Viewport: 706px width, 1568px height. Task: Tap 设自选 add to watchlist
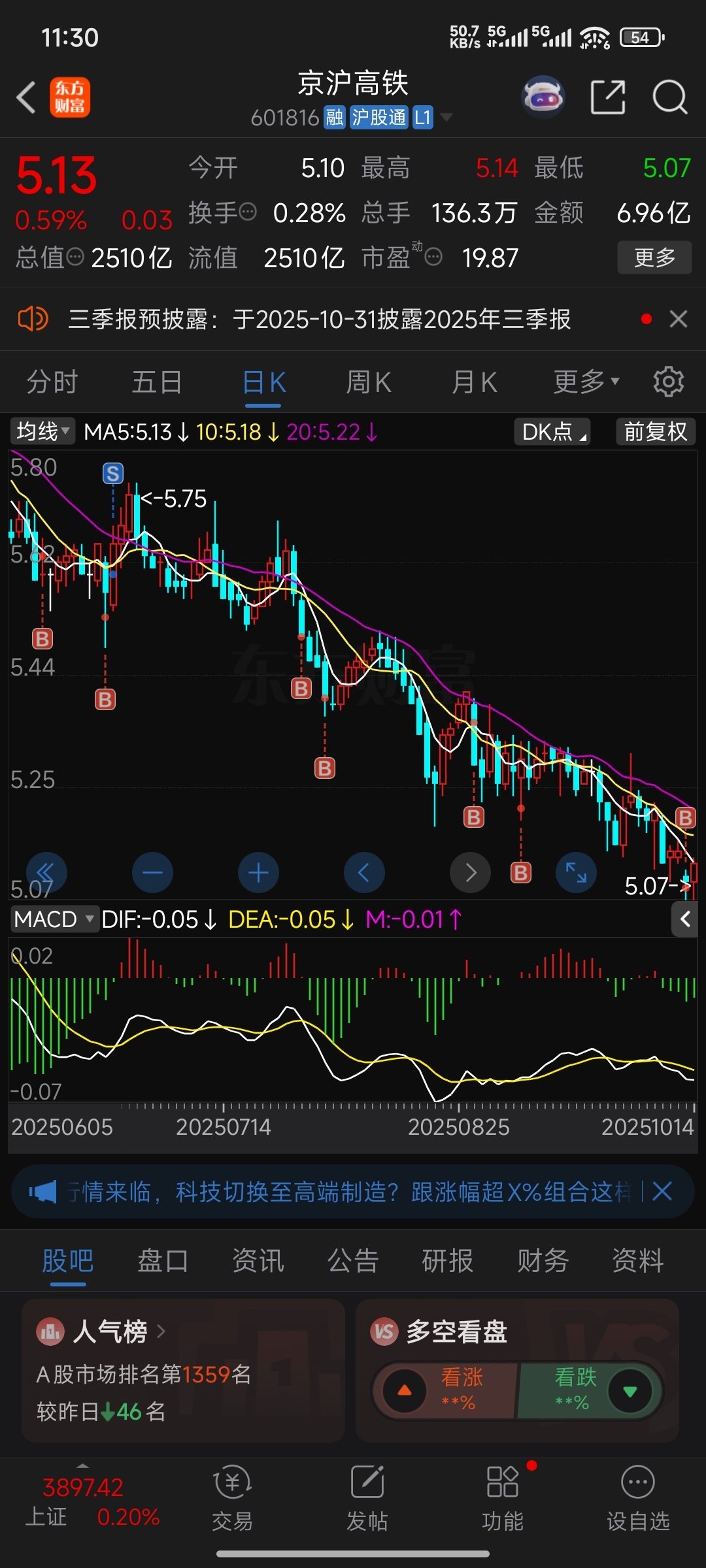coord(638,1498)
